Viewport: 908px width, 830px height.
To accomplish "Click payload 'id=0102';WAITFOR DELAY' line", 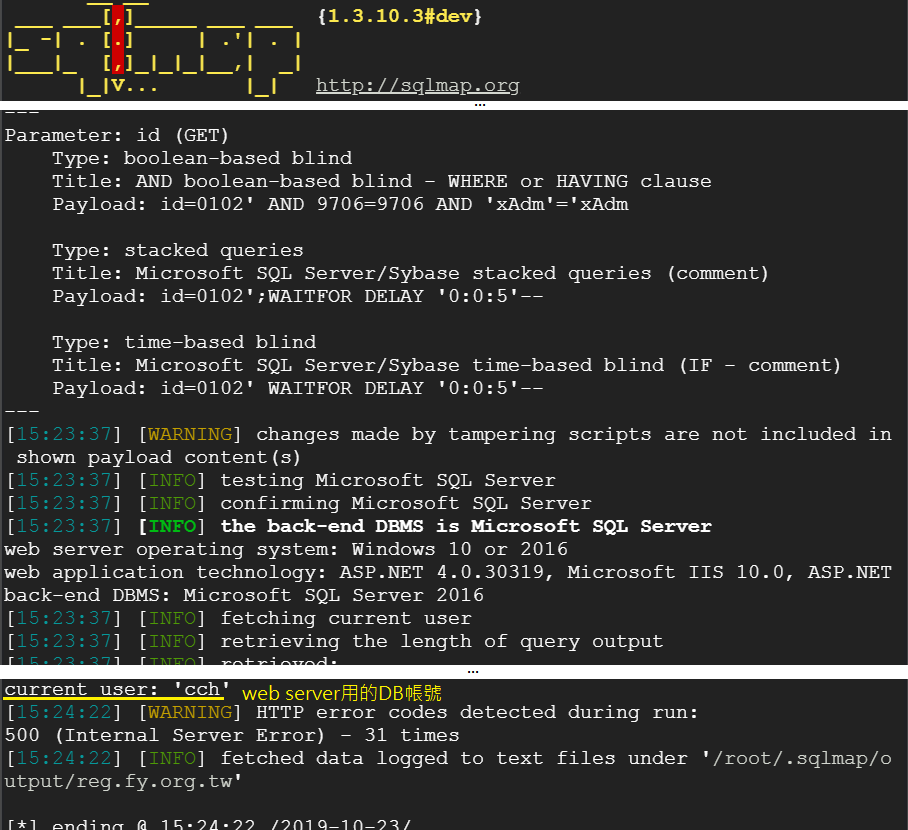I will point(298,296).
